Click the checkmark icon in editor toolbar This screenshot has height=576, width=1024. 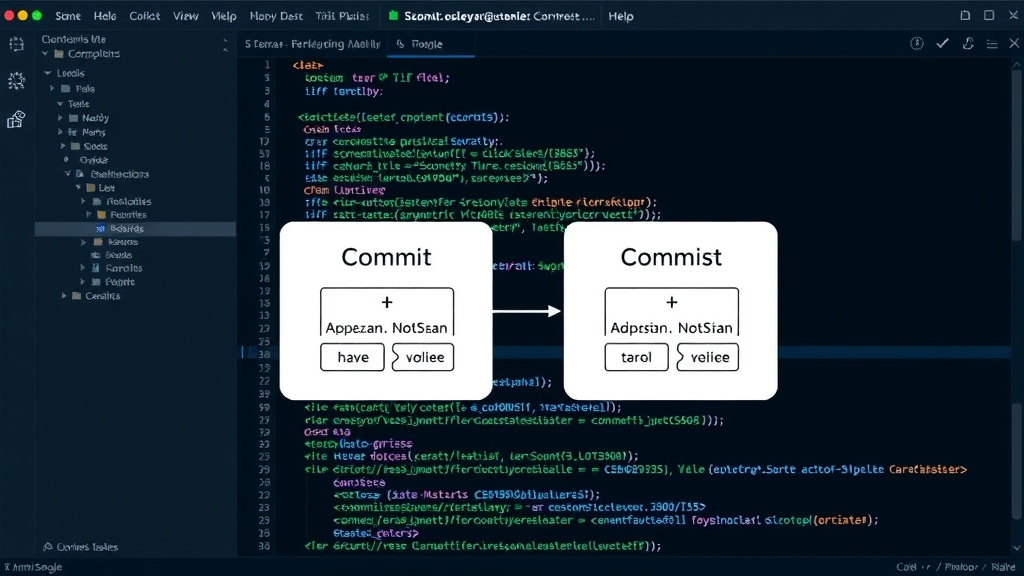(x=942, y=44)
